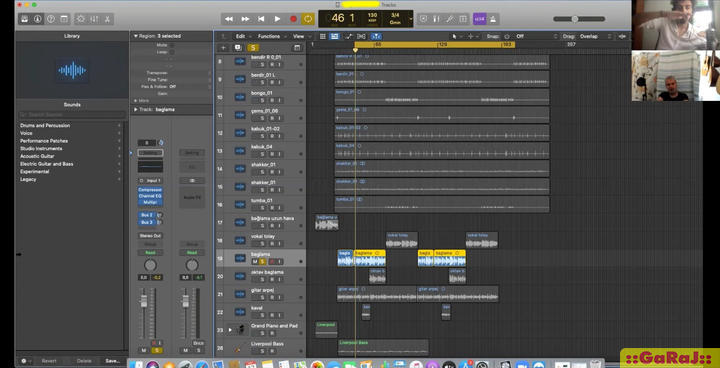Open the Library panel from the toolbar
720x368 pixels.
pyautogui.click(x=24, y=19)
